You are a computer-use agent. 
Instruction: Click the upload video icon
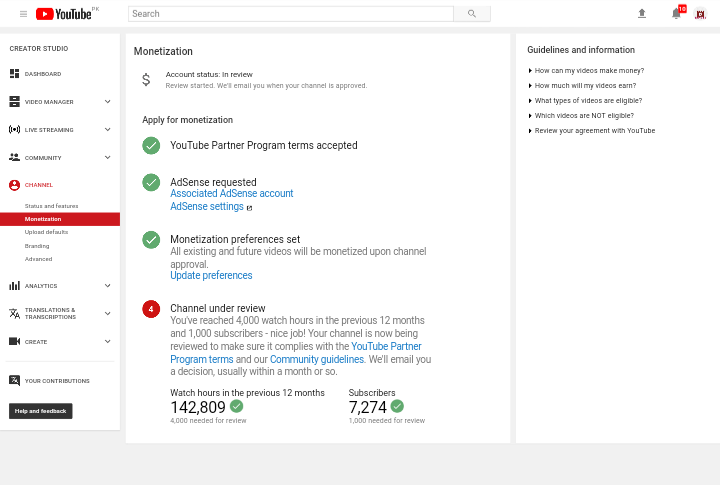point(642,14)
